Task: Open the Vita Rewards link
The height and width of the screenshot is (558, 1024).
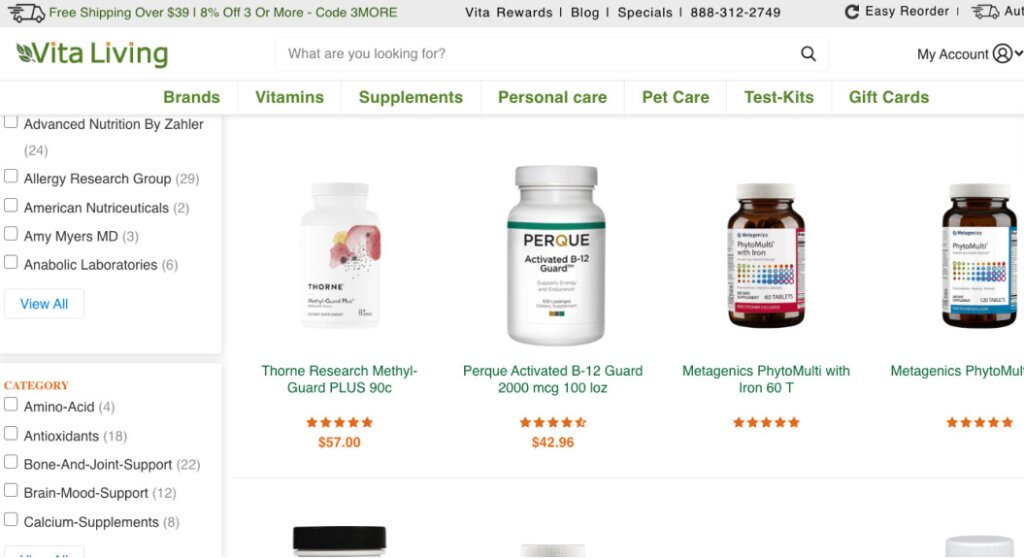Action: tap(509, 12)
